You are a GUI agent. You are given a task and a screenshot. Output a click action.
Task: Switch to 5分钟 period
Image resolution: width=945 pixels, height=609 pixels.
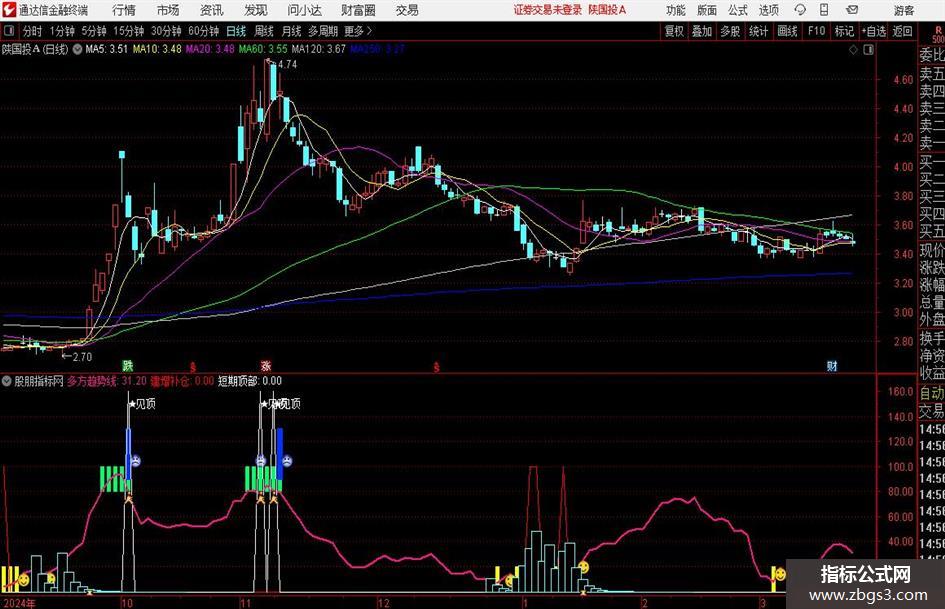point(94,31)
